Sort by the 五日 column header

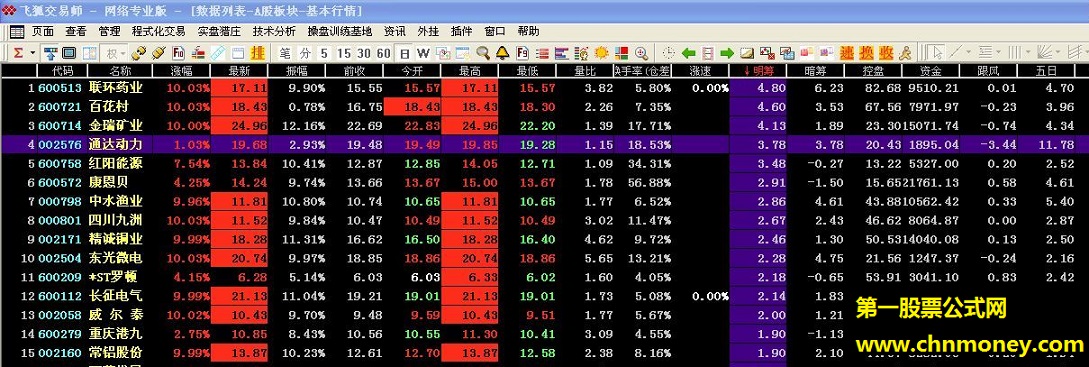(1046, 71)
